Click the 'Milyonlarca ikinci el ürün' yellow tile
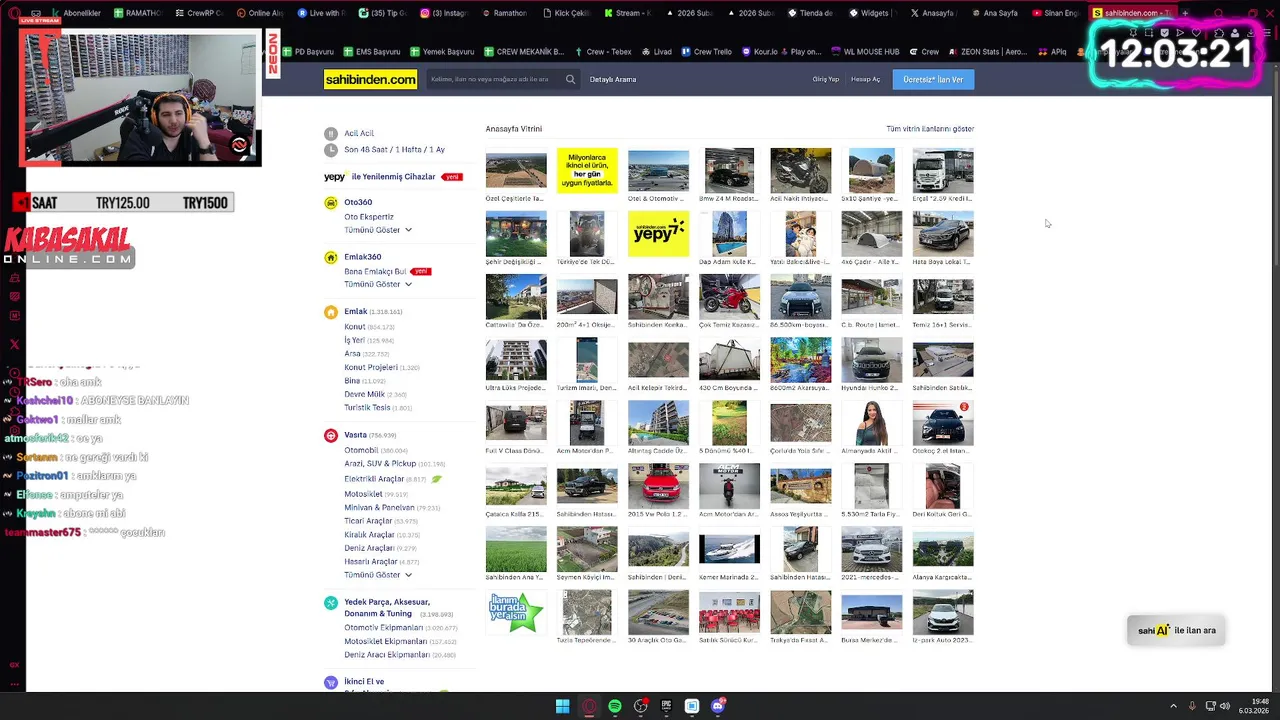The height and width of the screenshot is (720, 1280). tap(587, 170)
